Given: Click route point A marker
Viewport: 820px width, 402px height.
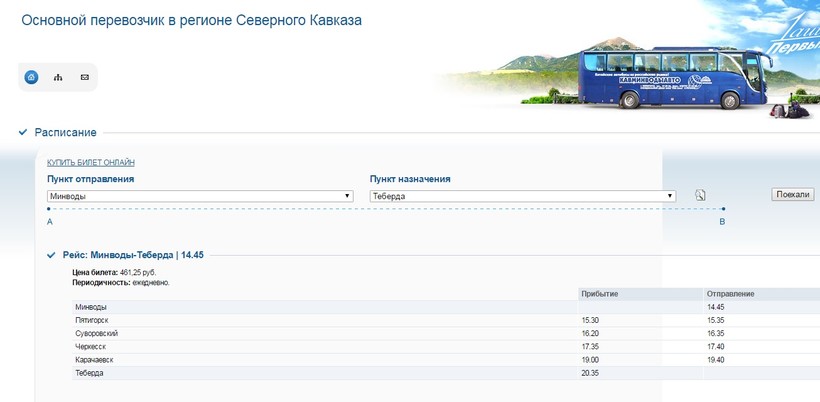Looking at the screenshot, I should [x=49, y=209].
